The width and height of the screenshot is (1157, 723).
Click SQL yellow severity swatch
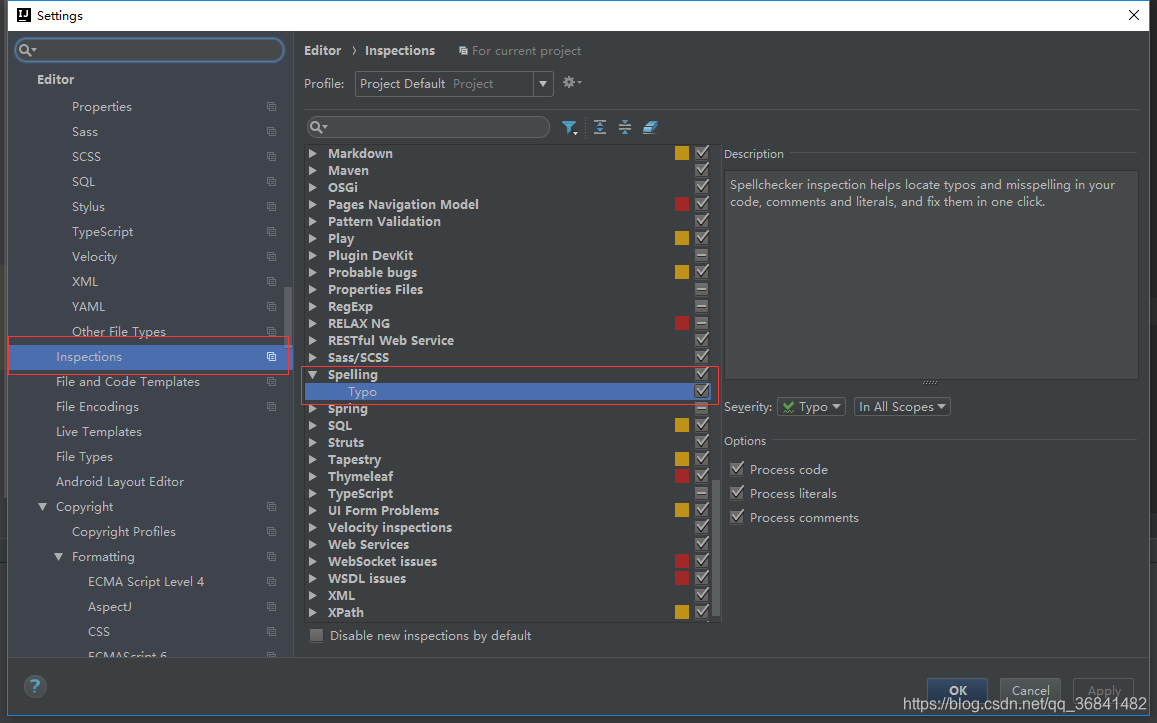point(682,425)
